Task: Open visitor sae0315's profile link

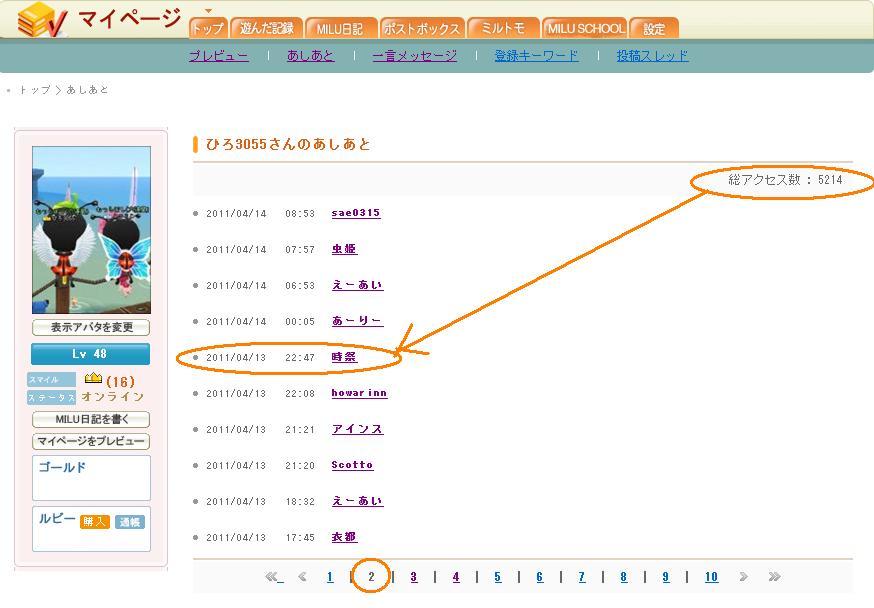Action: pos(356,213)
